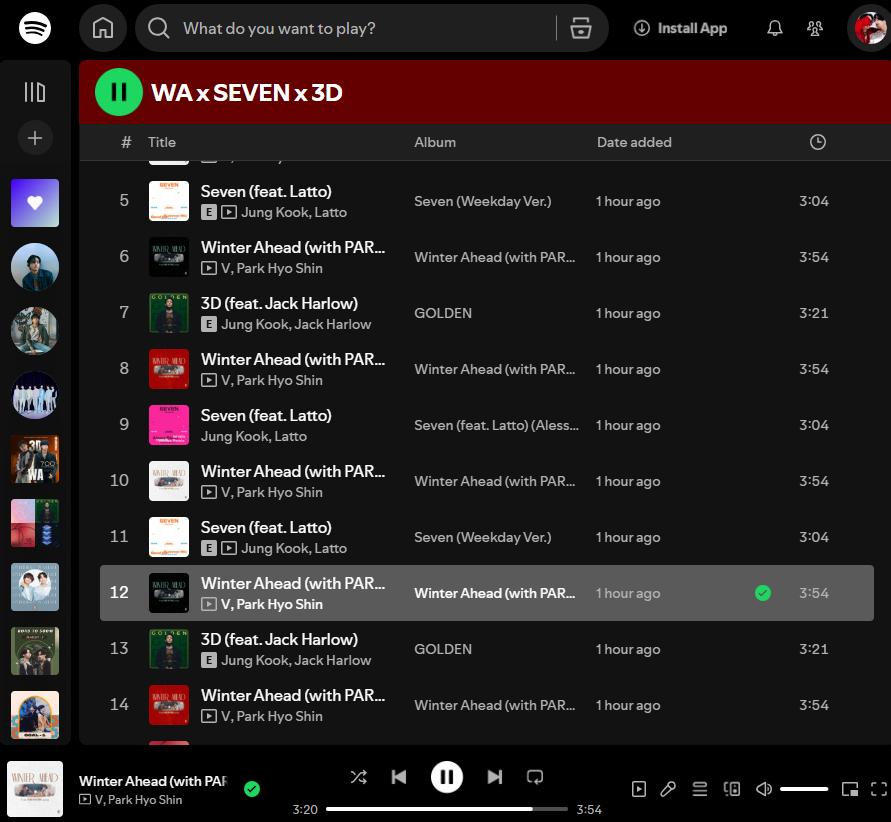Click the album art of track 10

tap(169, 481)
